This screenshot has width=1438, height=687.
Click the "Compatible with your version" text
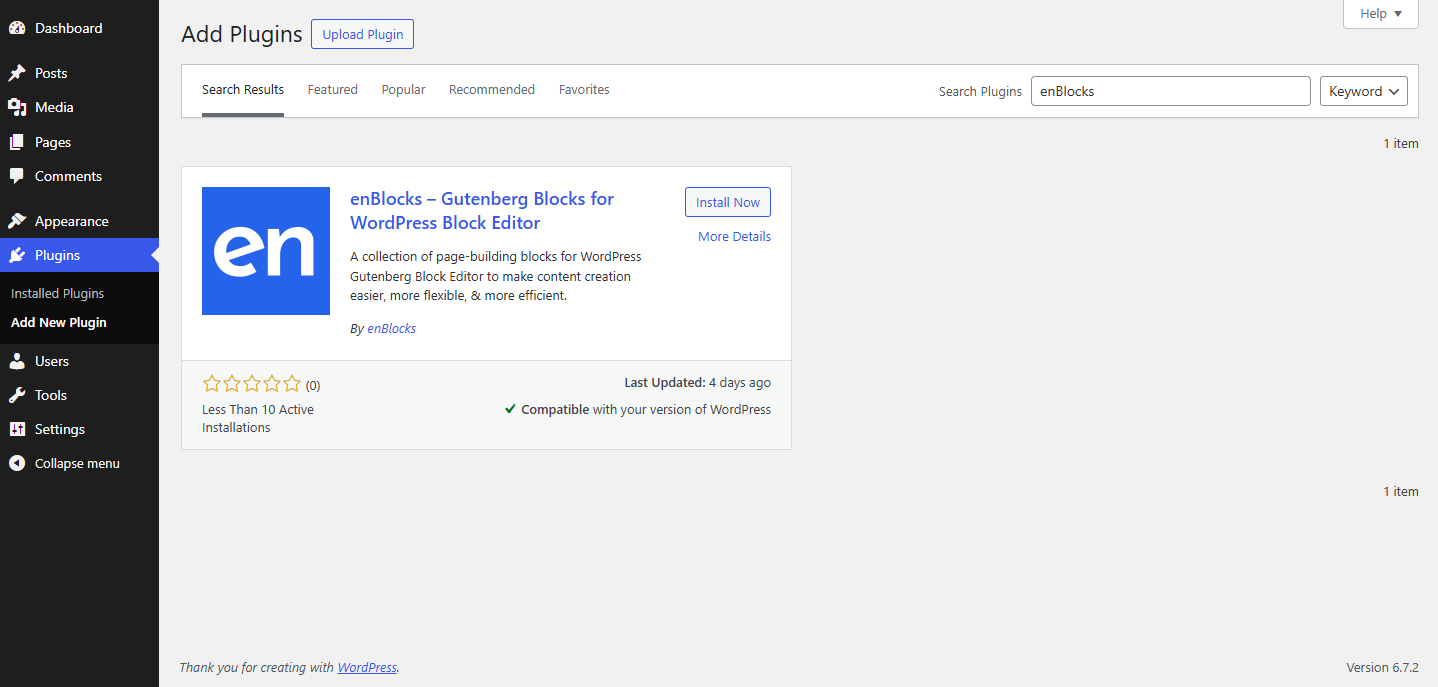(646, 409)
